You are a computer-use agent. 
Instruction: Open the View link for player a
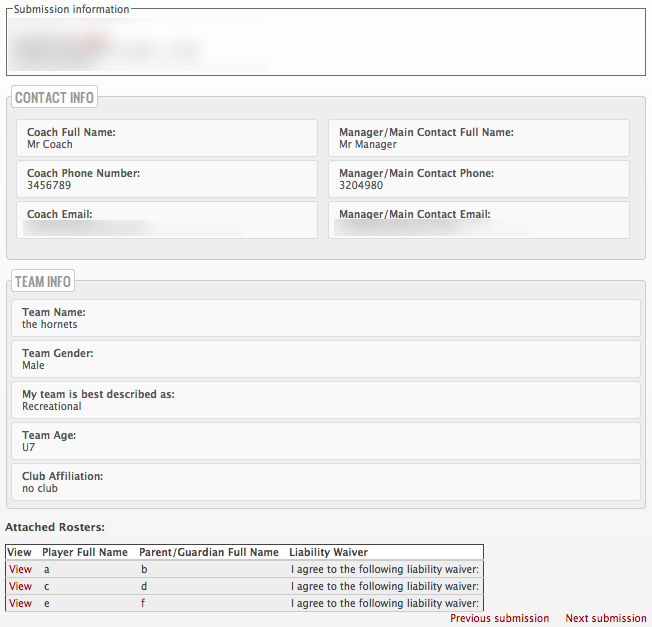20,569
